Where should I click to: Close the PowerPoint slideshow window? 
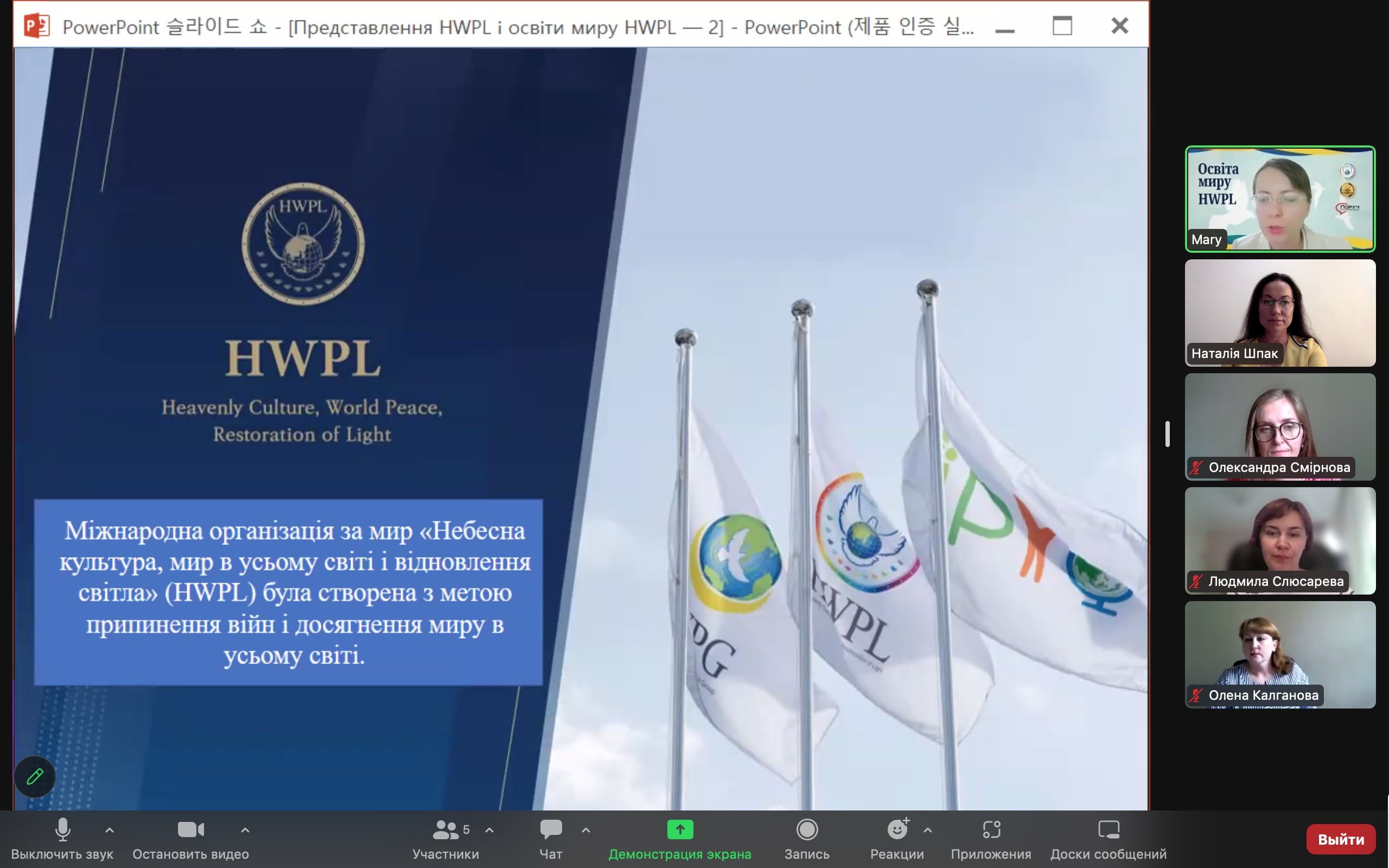(x=1120, y=26)
